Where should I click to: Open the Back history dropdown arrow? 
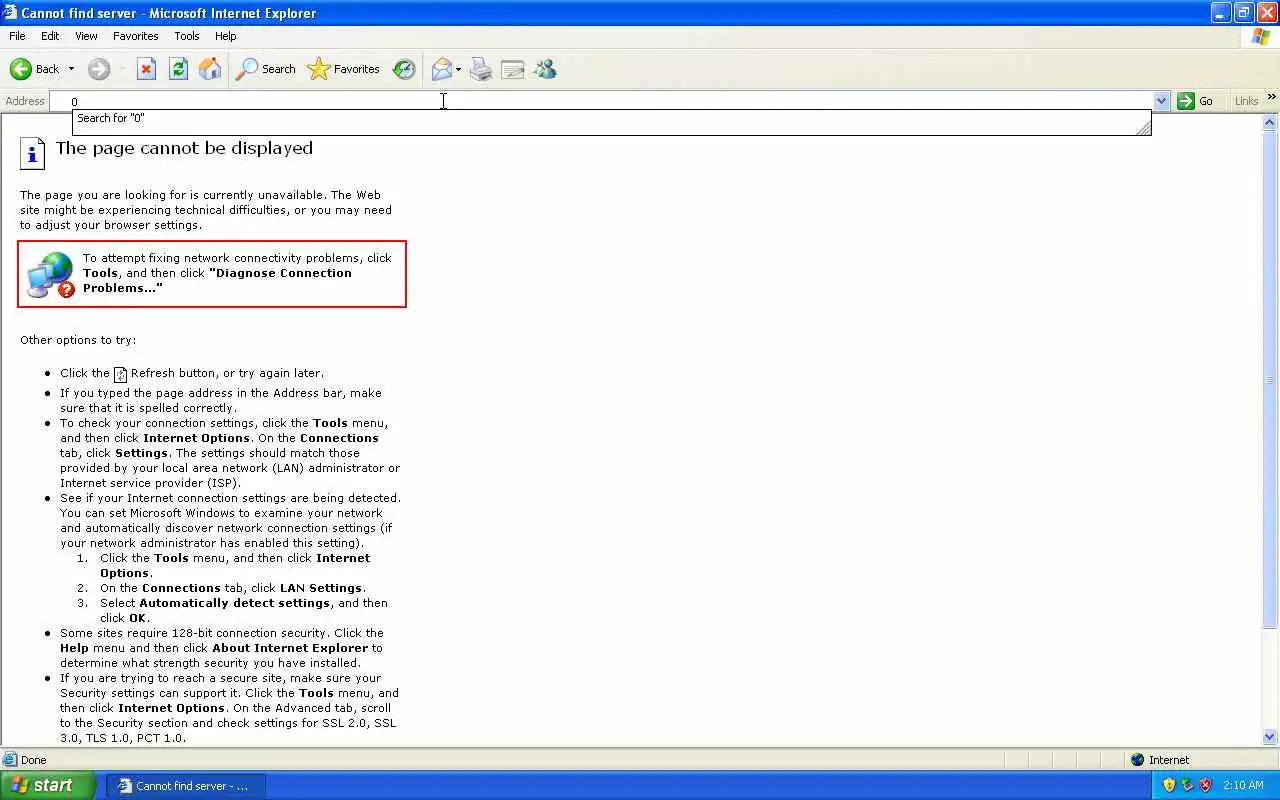(71, 69)
